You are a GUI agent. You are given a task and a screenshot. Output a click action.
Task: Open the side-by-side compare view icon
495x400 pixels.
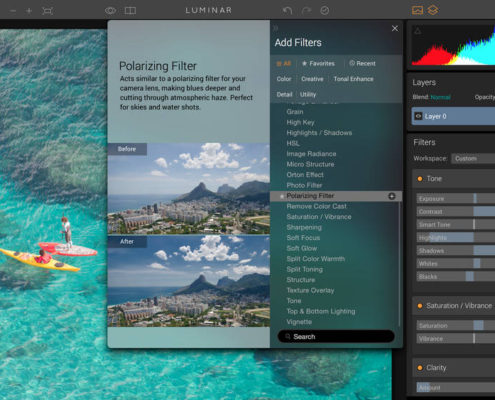tap(130, 11)
